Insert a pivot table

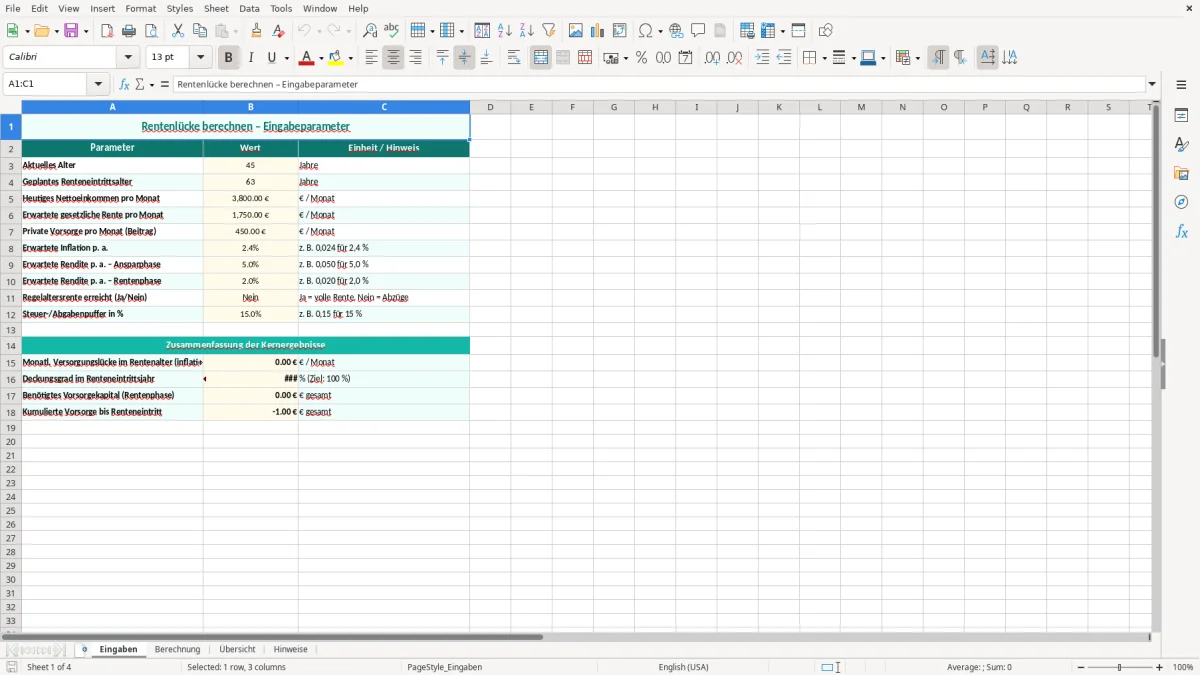point(620,31)
